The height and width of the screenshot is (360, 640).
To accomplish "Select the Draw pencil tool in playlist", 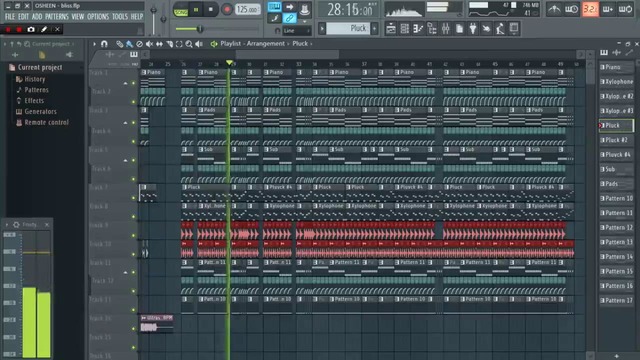I will coord(120,44).
